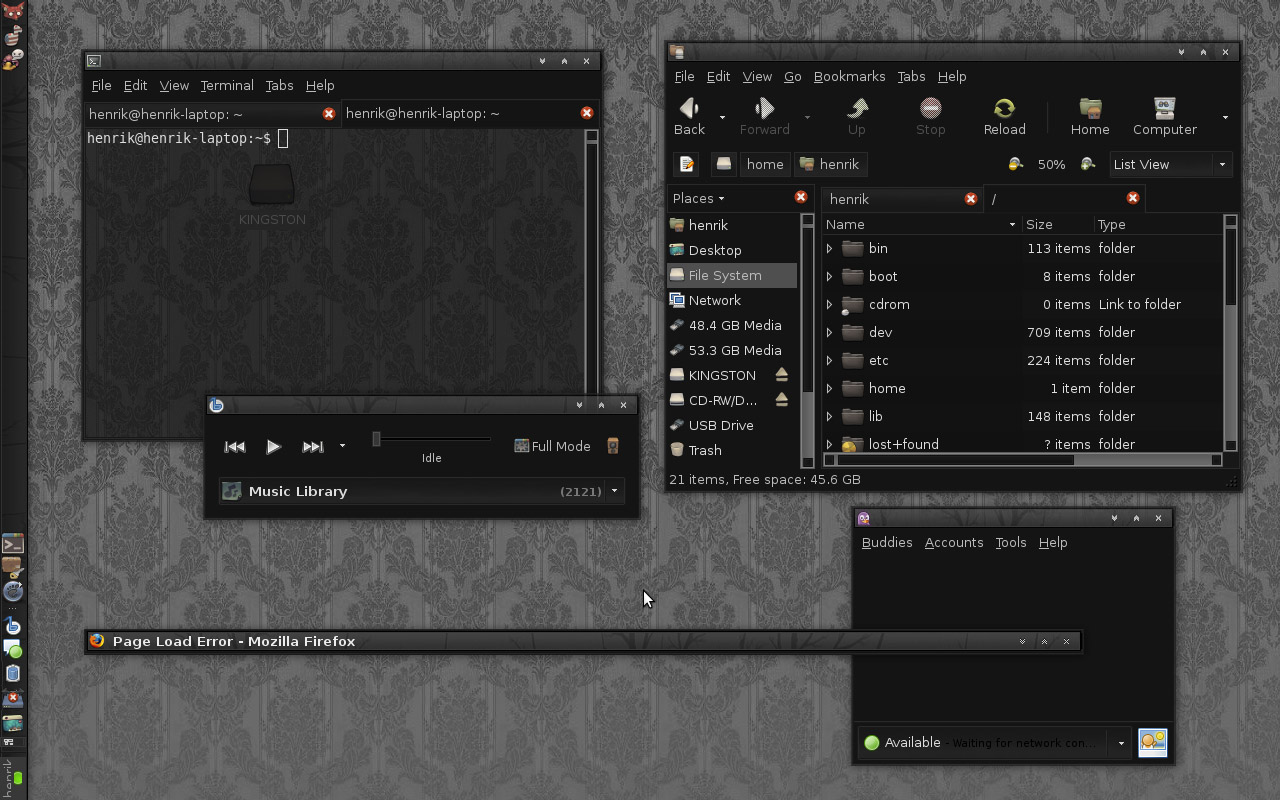Expand the bin folder row
This screenshot has height=800, width=1280.
coord(829,248)
